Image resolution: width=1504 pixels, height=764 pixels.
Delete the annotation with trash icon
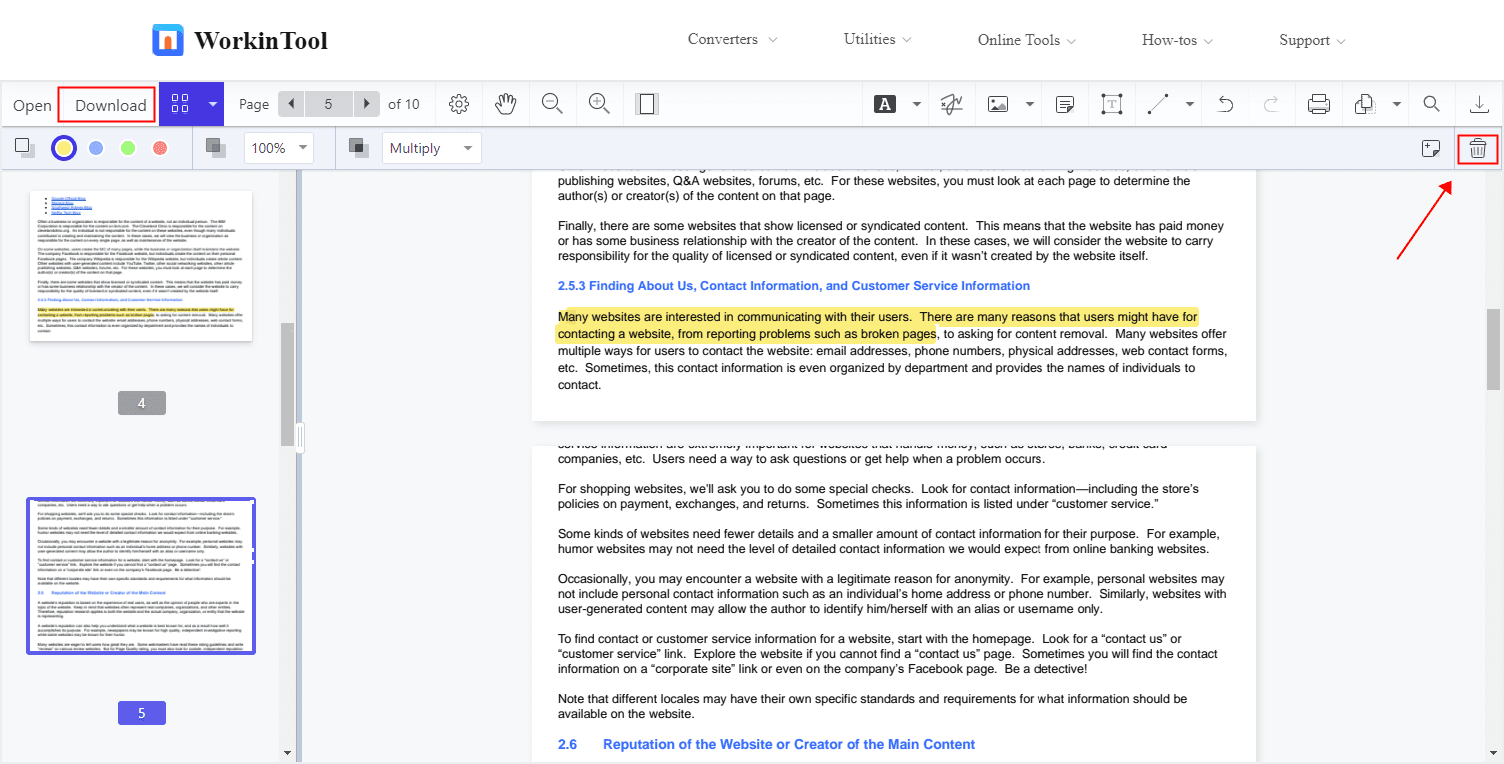(1478, 149)
